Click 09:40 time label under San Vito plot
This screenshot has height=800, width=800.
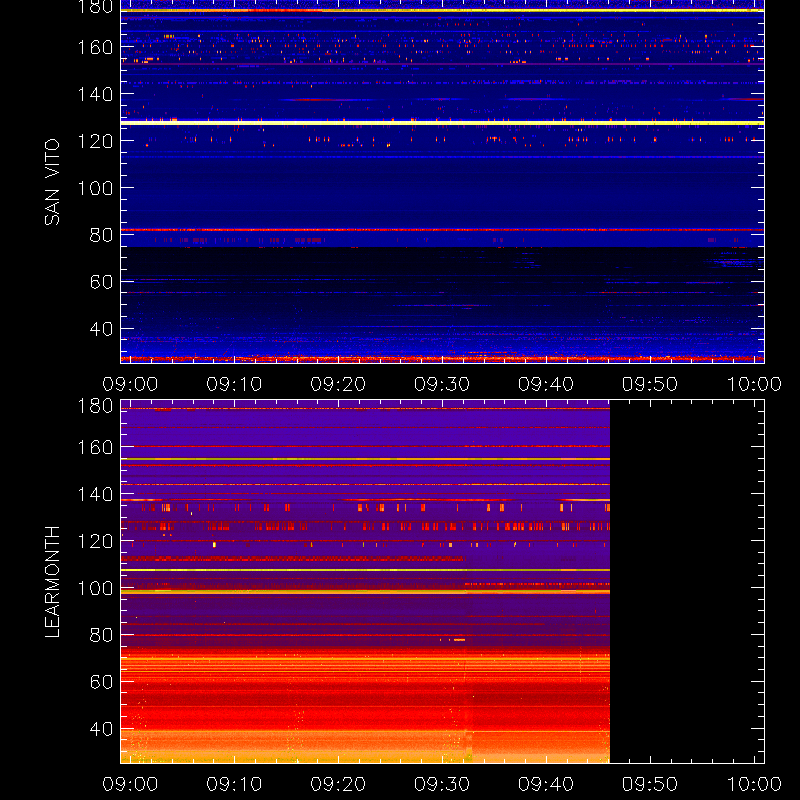click(546, 384)
